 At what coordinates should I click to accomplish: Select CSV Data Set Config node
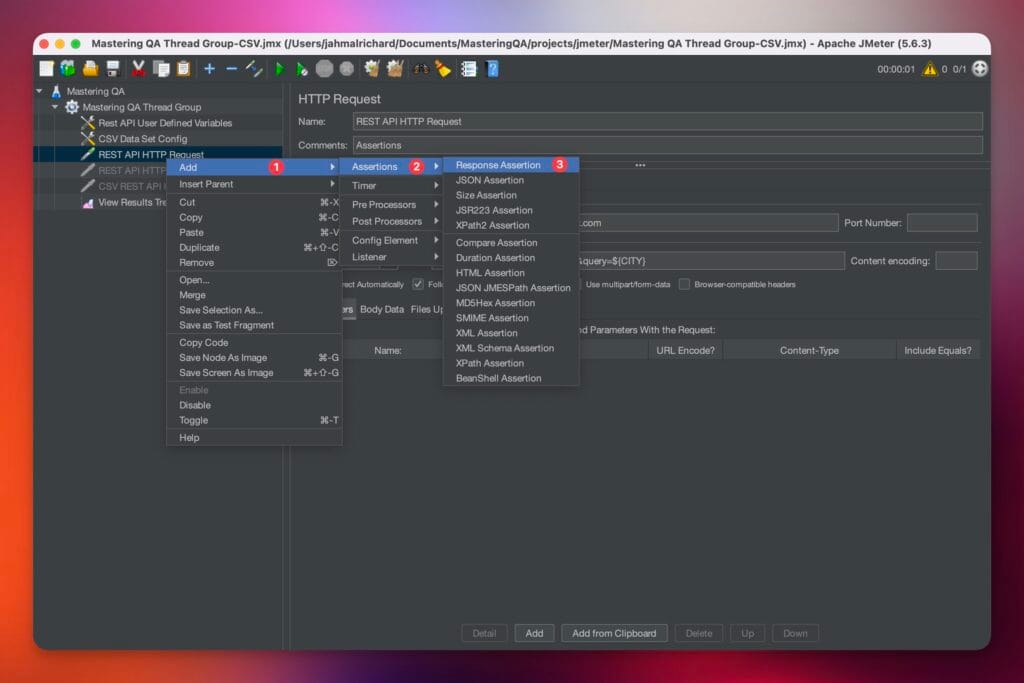coord(142,138)
